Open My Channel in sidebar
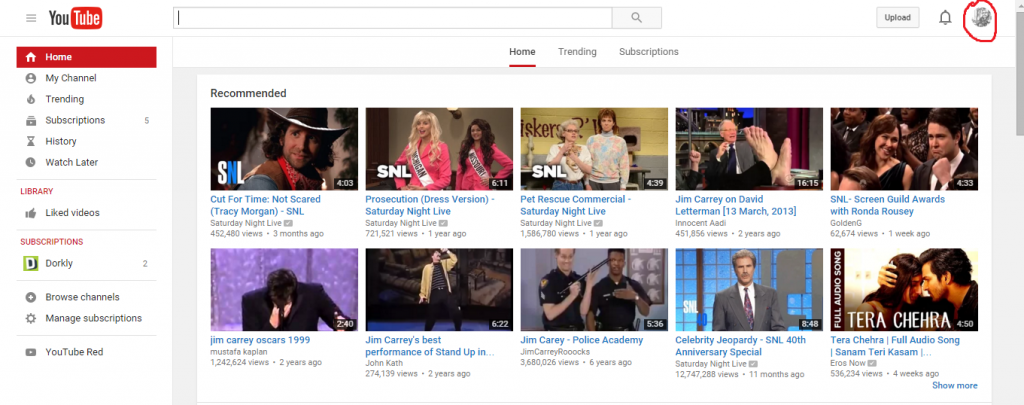Image resolution: width=1024 pixels, height=405 pixels. pos(86,78)
